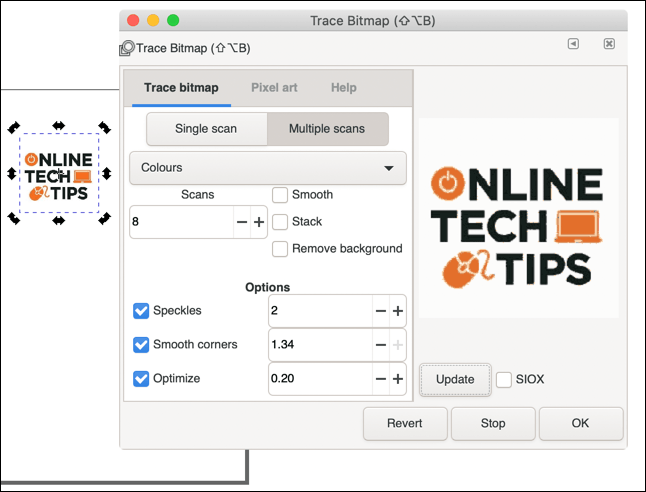Open the Colours mode dropdown
This screenshot has width=646, height=492.
point(268,168)
